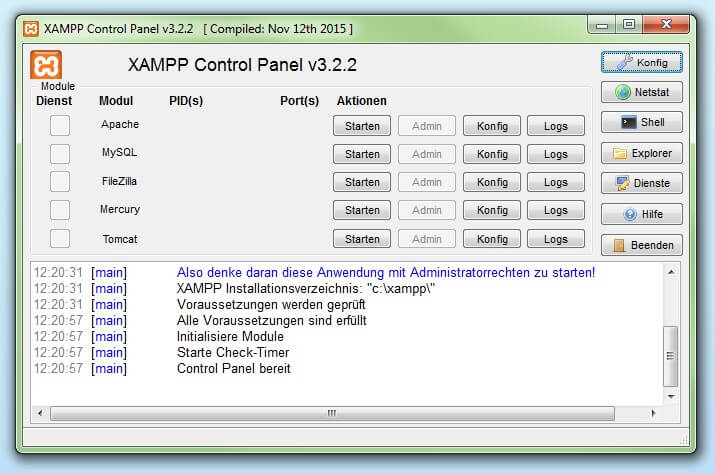This screenshot has height=474, width=715.
Task: Open Dienste services icon button
Action: click(x=641, y=184)
